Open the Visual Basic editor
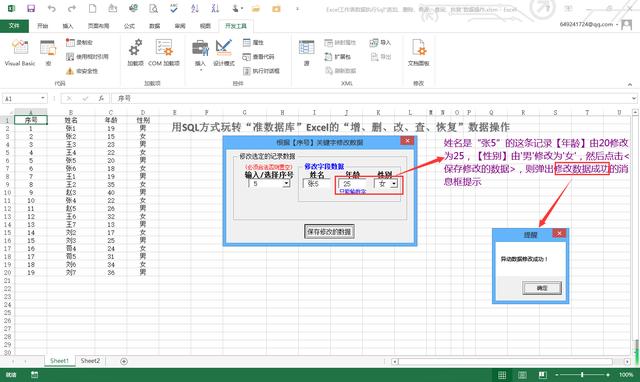640x382 pixels. (x=20, y=53)
